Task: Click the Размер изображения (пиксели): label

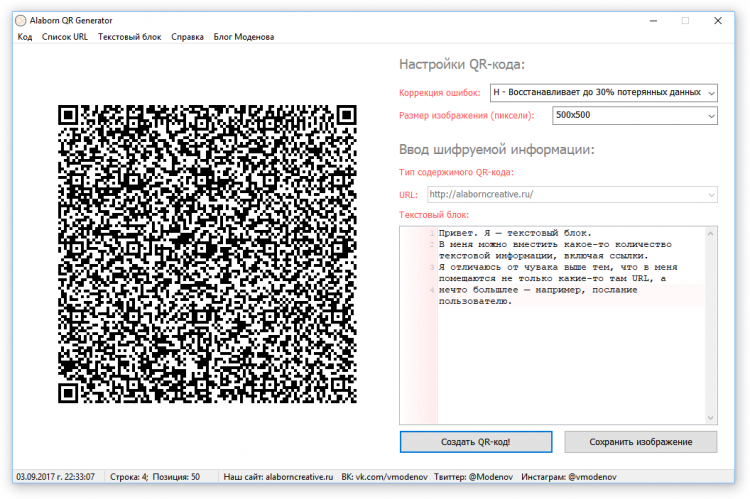Action: [x=467, y=115]
